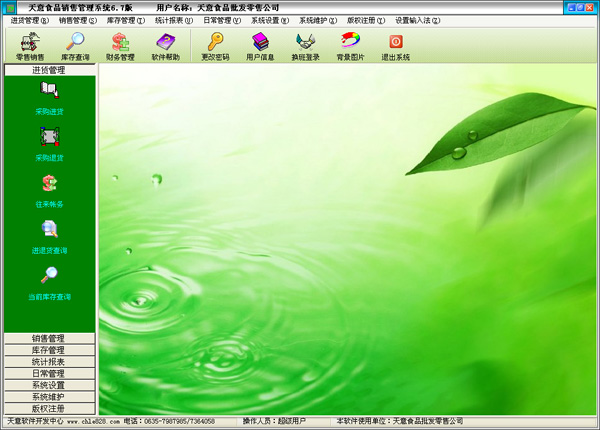Open 财务管理 from the toolbar

point(121,46)
